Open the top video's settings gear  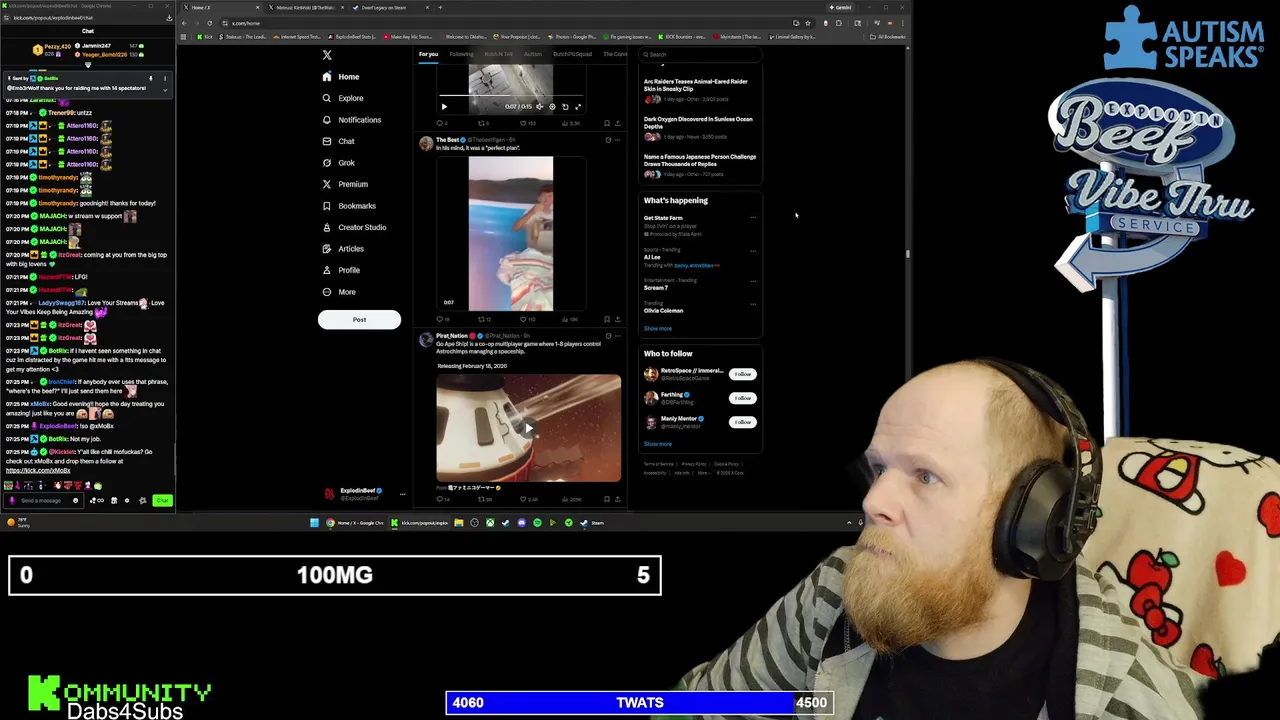click(552, 106)
